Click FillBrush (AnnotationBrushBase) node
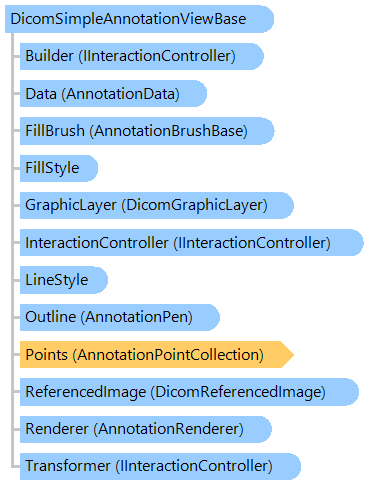This screenshot has width=381, height=484. [x=147, y=131]
